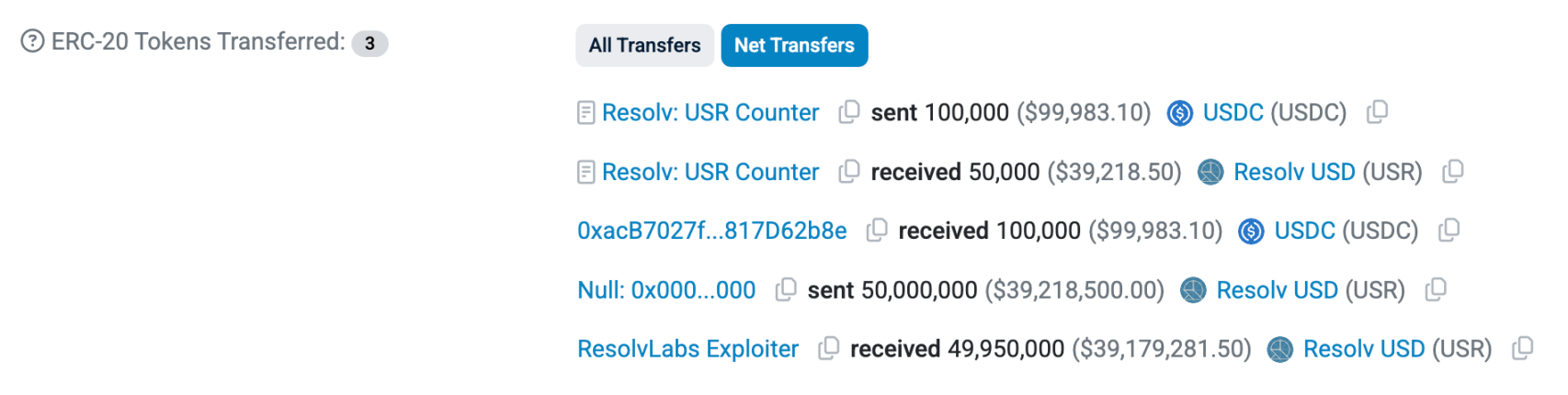Viewport: 1568px width, 395px height.
Task: Copy Resolv USD token address in second row
Action: [x=1453, y=172]
